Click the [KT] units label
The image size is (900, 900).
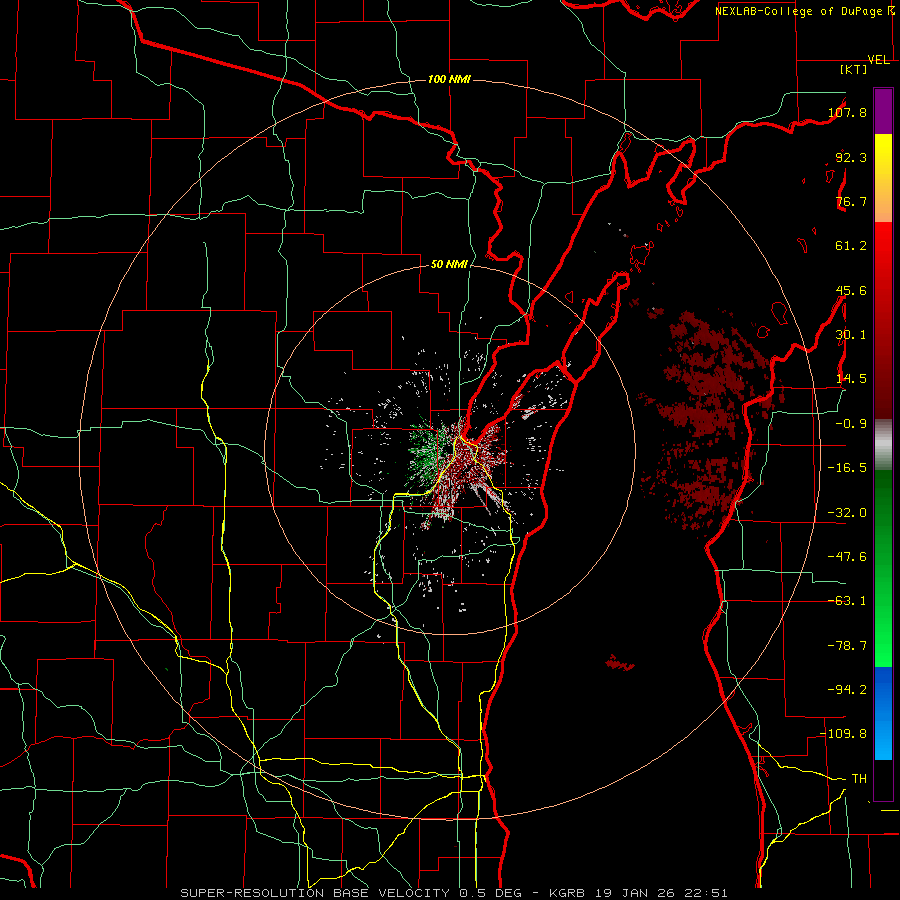[854, 69]
